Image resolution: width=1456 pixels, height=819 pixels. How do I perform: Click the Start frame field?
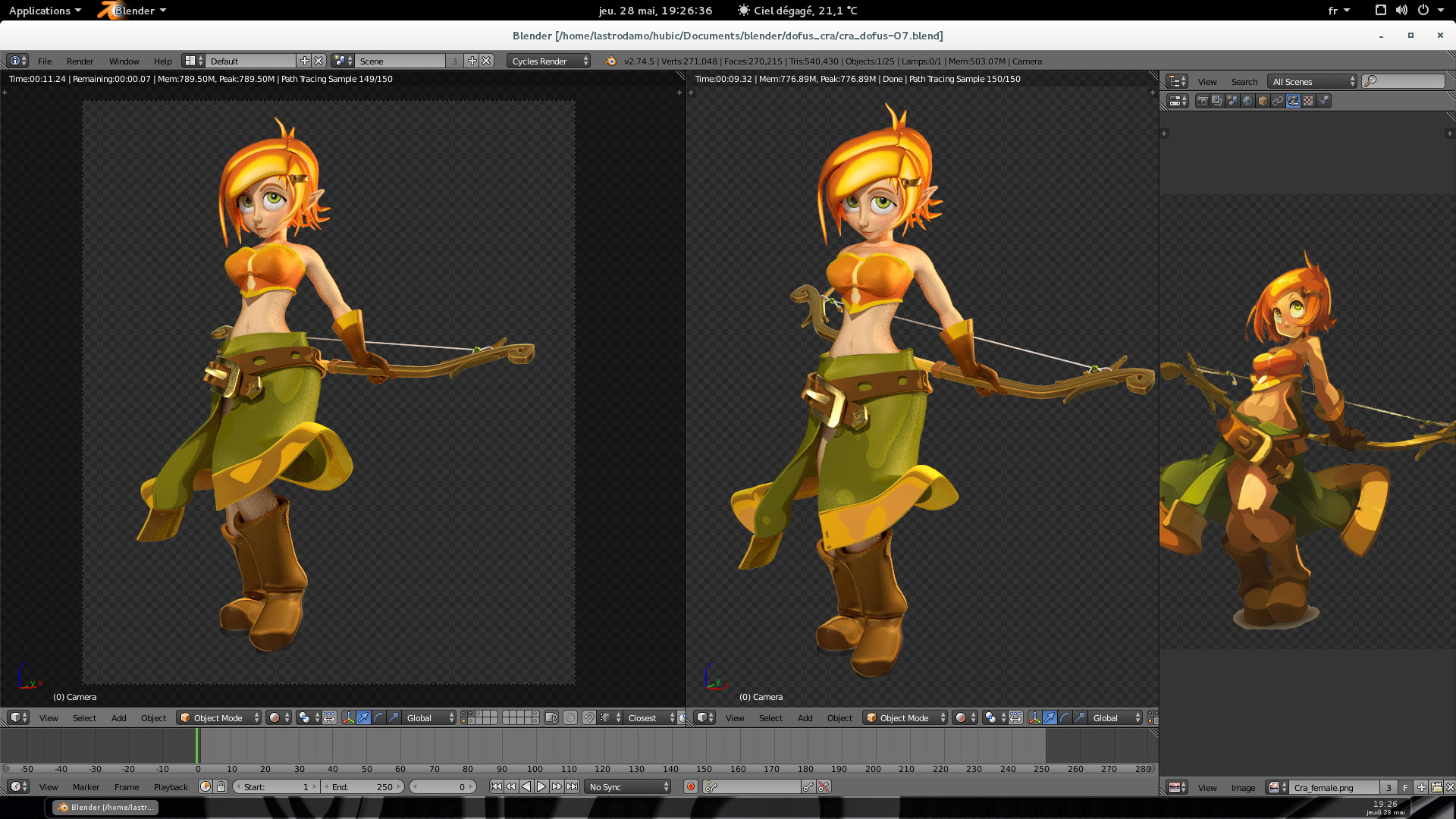click(276, 787)
